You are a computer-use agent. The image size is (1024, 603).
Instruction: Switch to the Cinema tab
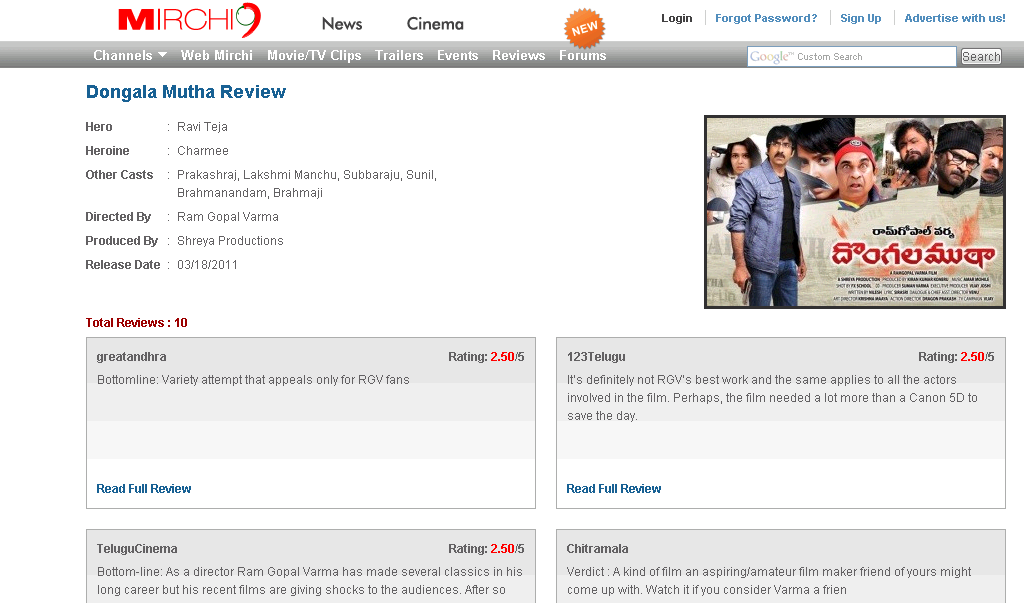[435, 24]
